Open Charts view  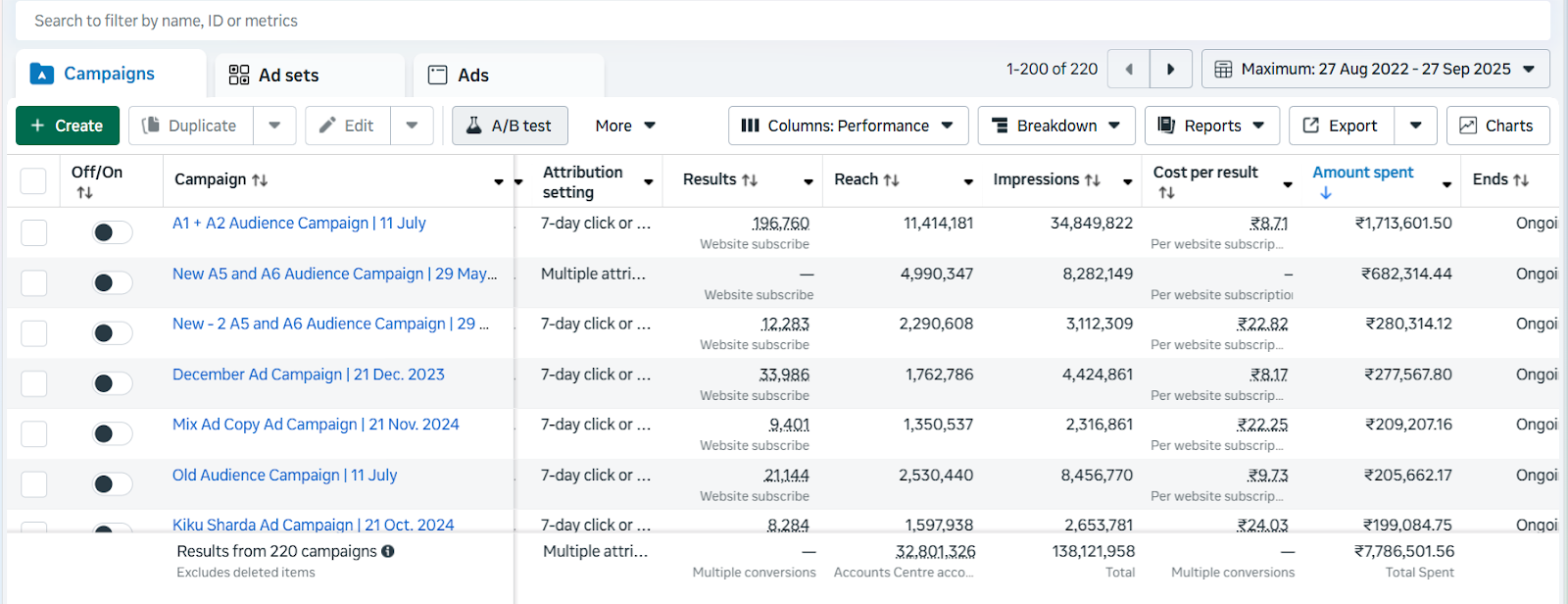[1496, 126]
